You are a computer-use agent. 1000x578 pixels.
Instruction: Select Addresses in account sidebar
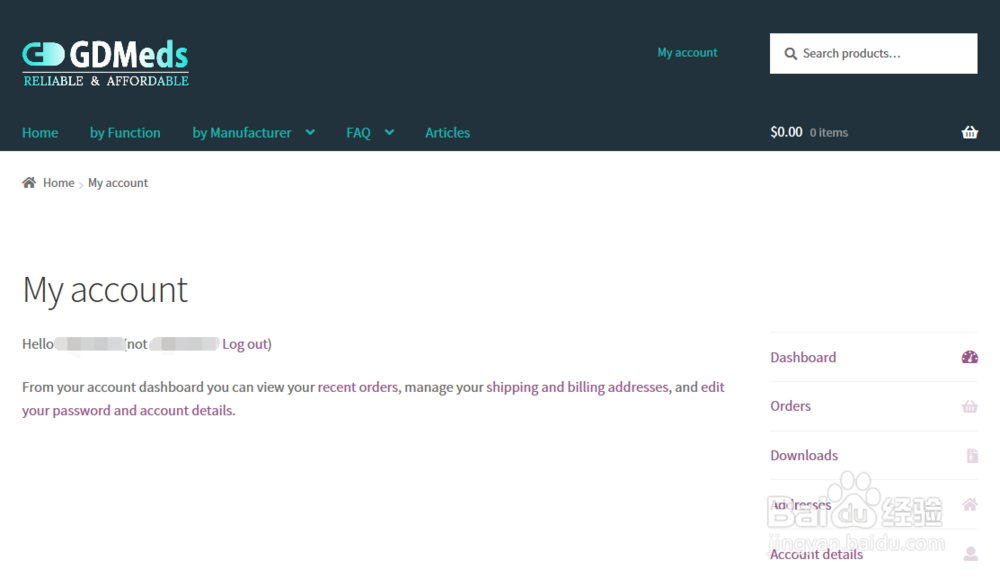click(x=800, y=505)
